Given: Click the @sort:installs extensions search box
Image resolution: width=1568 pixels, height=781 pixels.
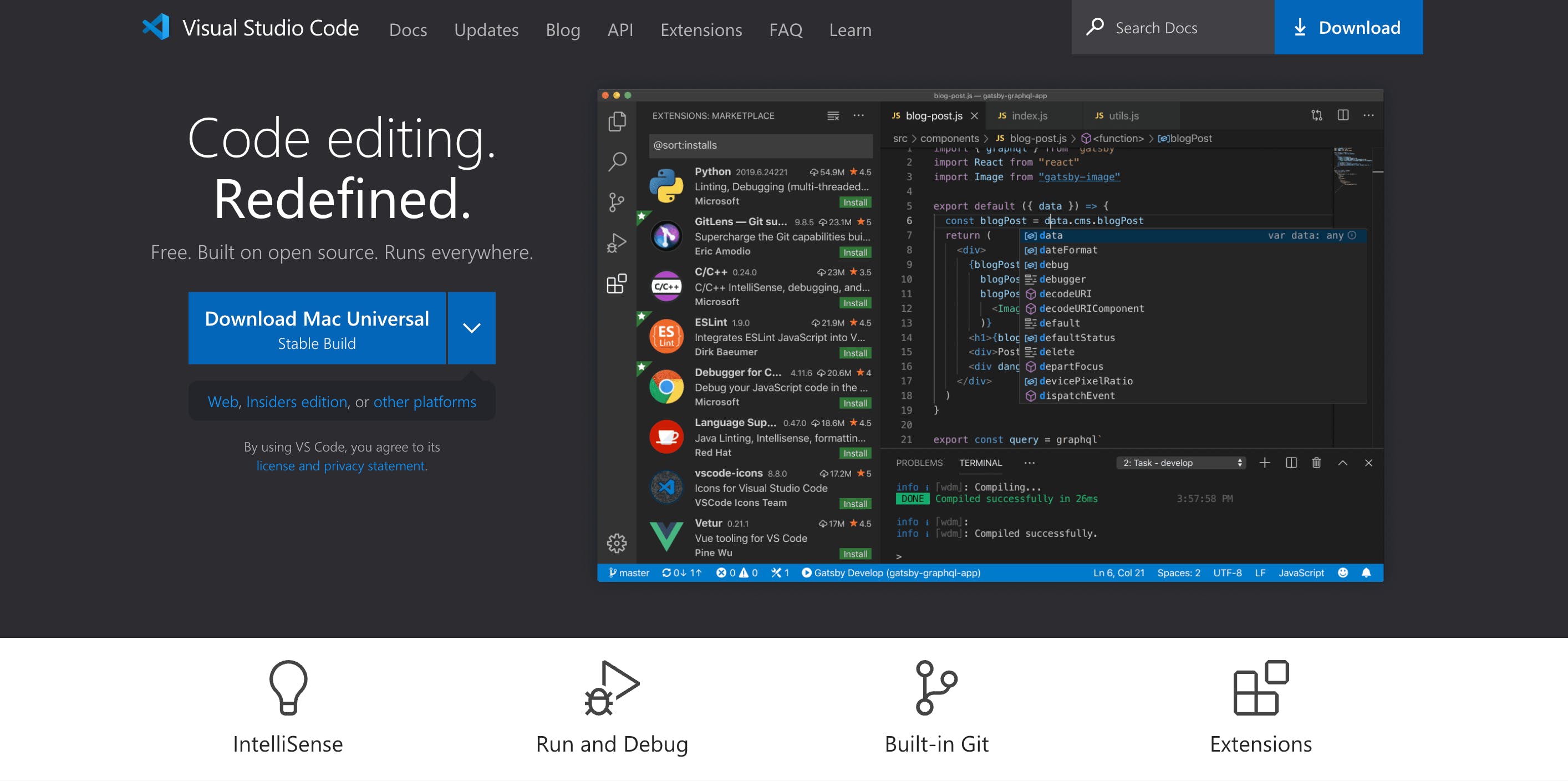Looking at the screenshot, I should [760, 145].
